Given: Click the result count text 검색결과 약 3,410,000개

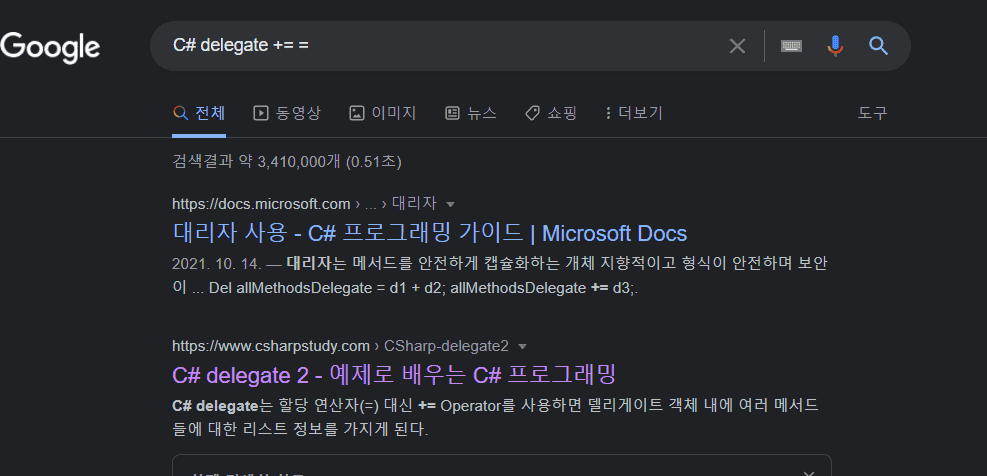Looking at the screenshot, I should [258, 162].
